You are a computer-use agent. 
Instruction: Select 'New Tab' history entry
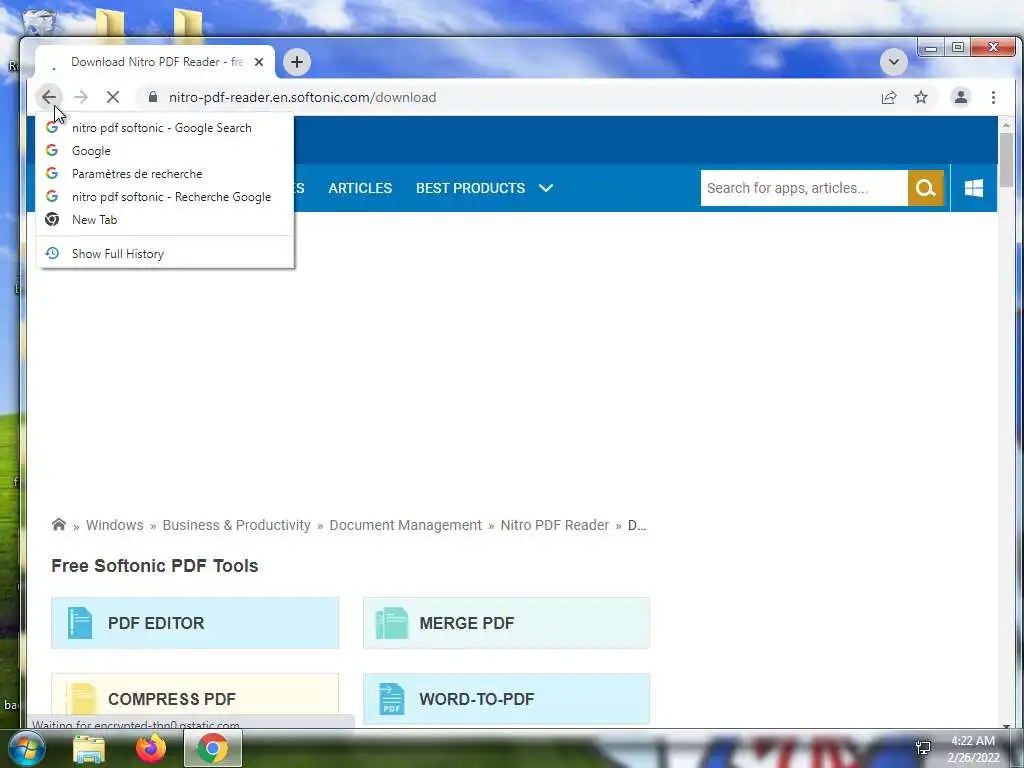(165, 219)
